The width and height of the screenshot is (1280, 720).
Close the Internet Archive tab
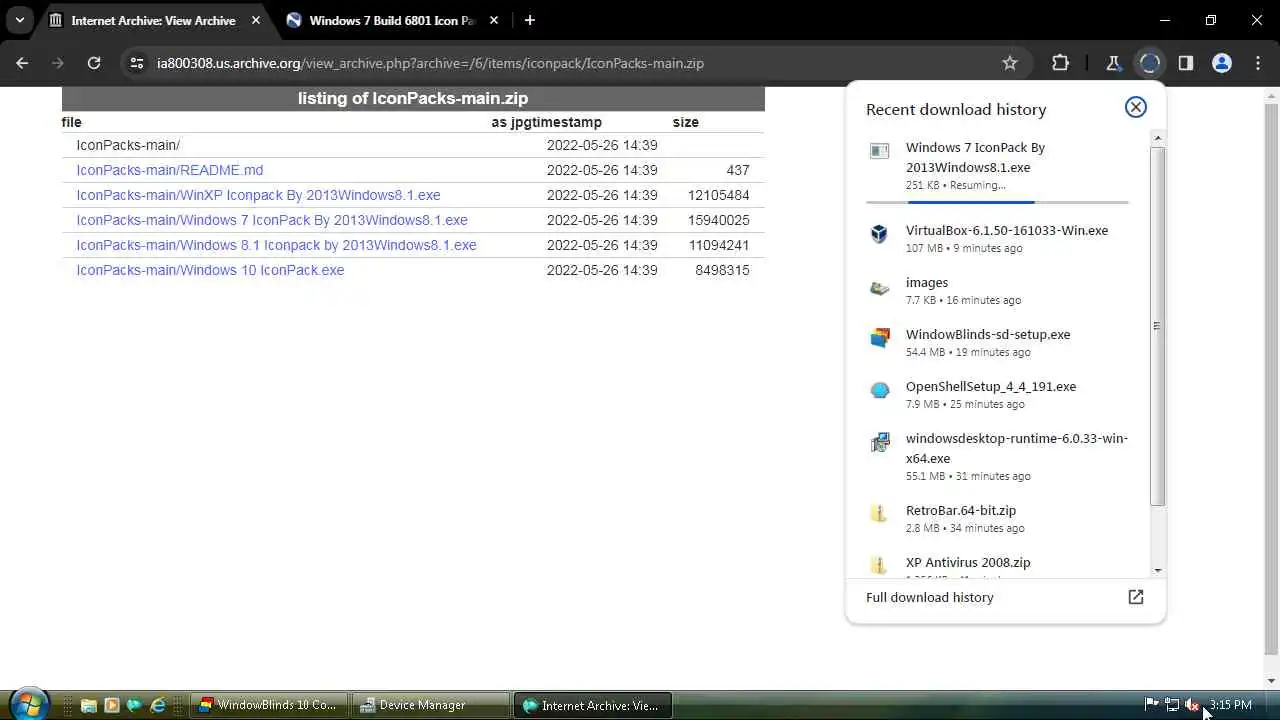tap(256, 20)
